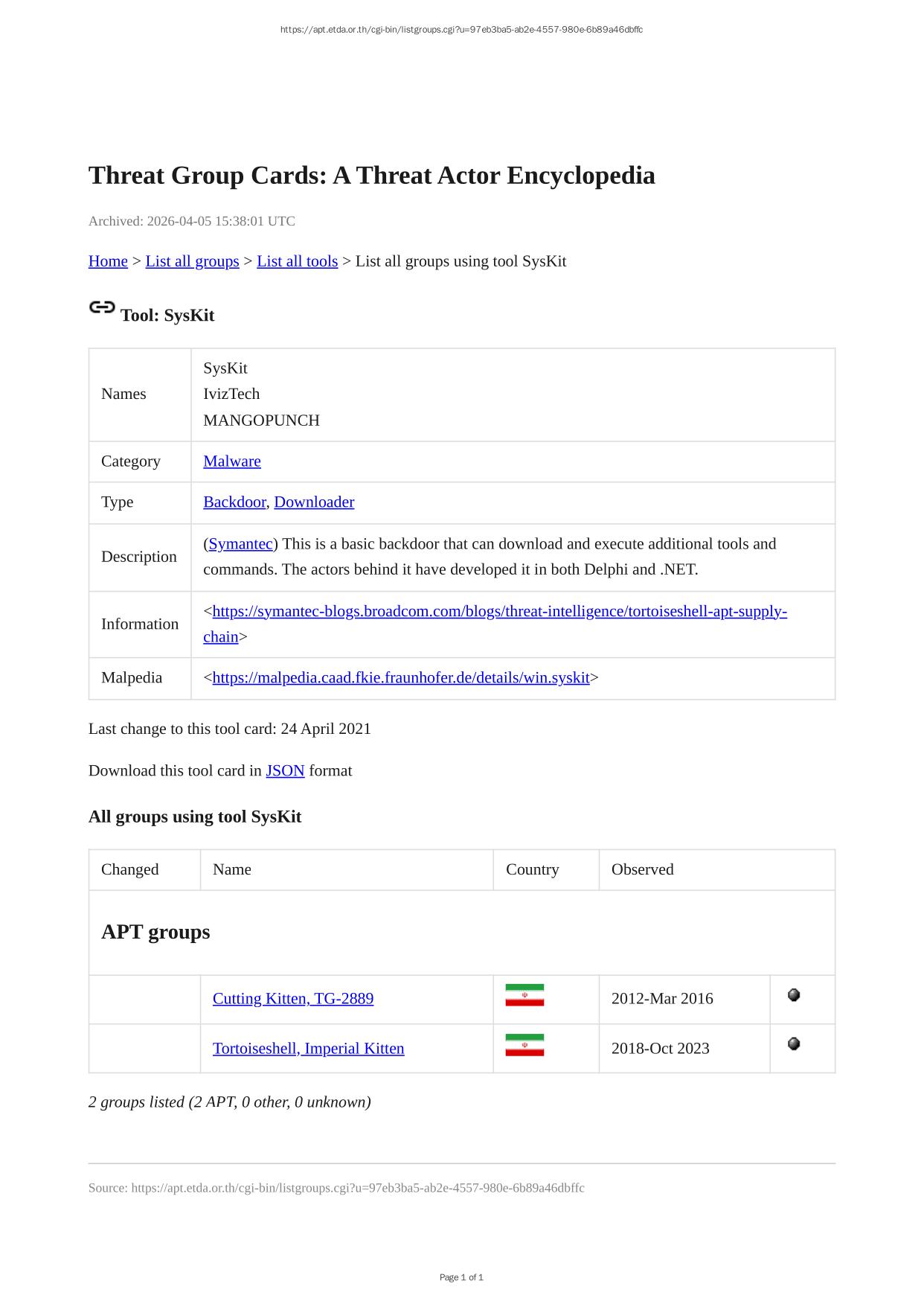The image size is (924, 1307).
Task: Click the Country column header
Action: coord(532,870)
